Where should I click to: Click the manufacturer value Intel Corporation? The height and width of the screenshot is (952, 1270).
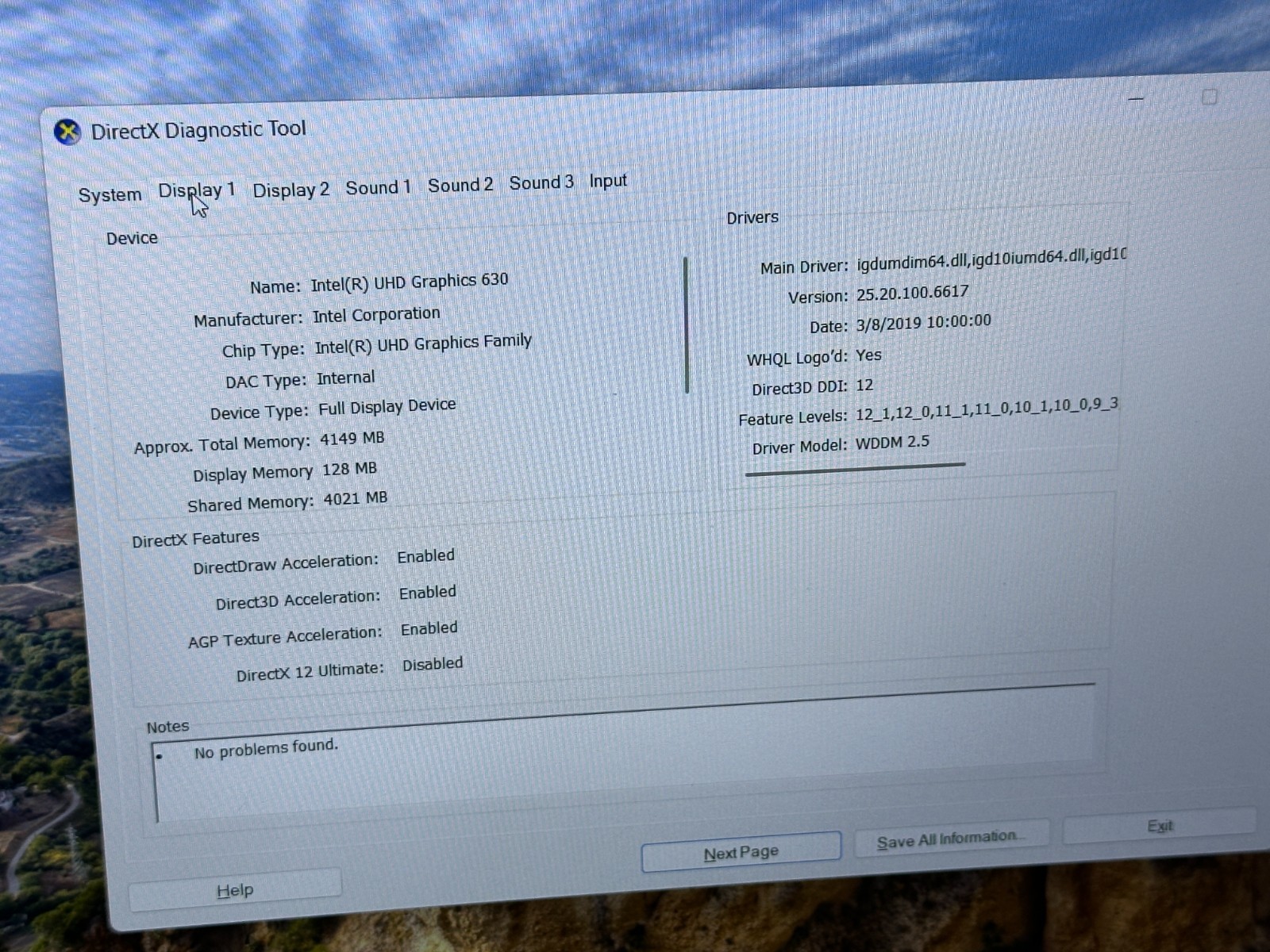point(376,316)
